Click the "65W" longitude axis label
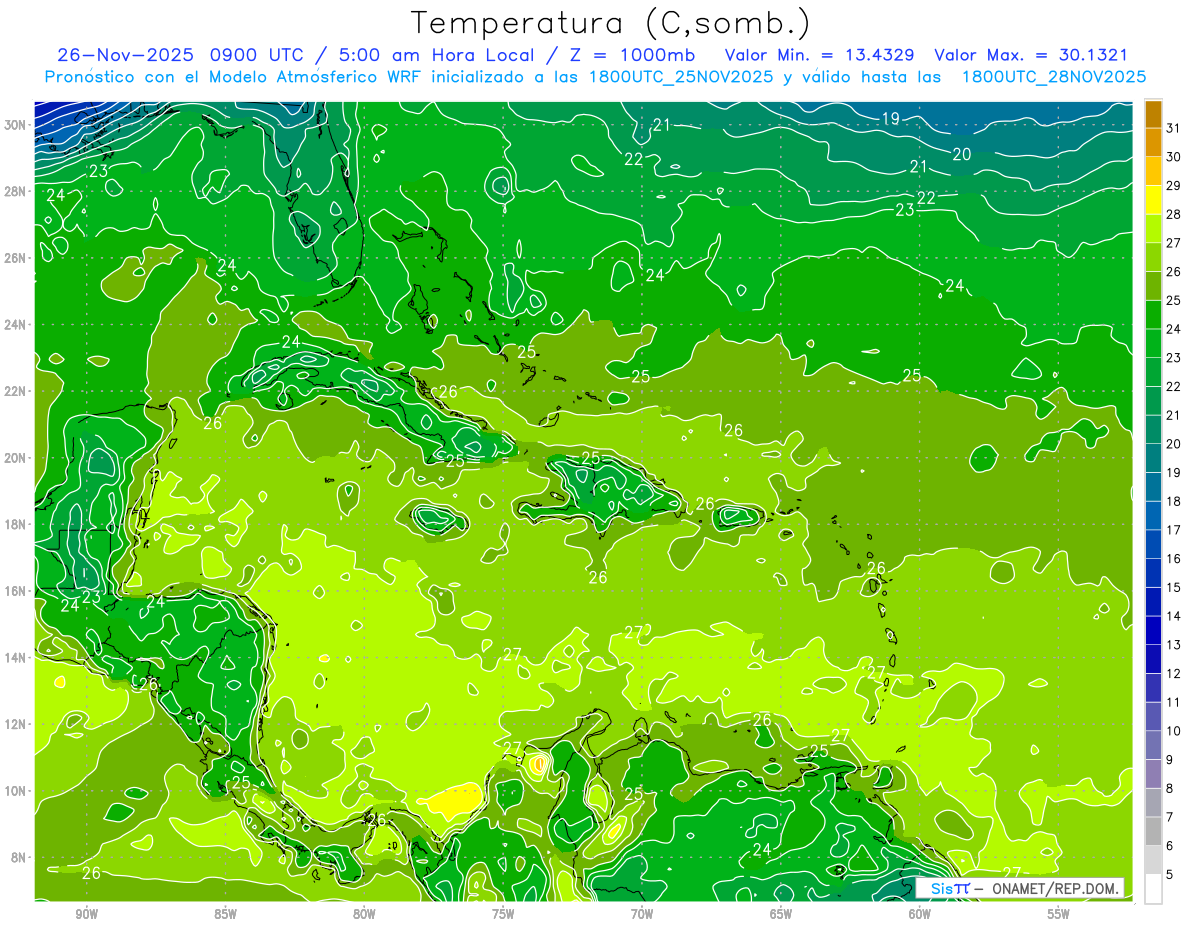Image resolution: width=1200 pixels, height=927 pixels. [781, 914]
